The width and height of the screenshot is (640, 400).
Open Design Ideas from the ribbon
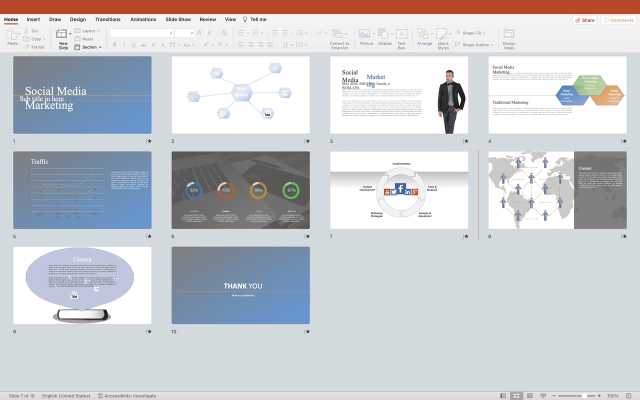click(509, 37)
